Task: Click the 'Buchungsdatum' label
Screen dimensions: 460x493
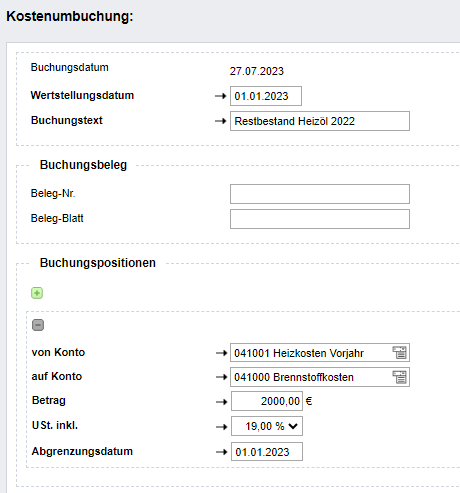Action: 70,67
